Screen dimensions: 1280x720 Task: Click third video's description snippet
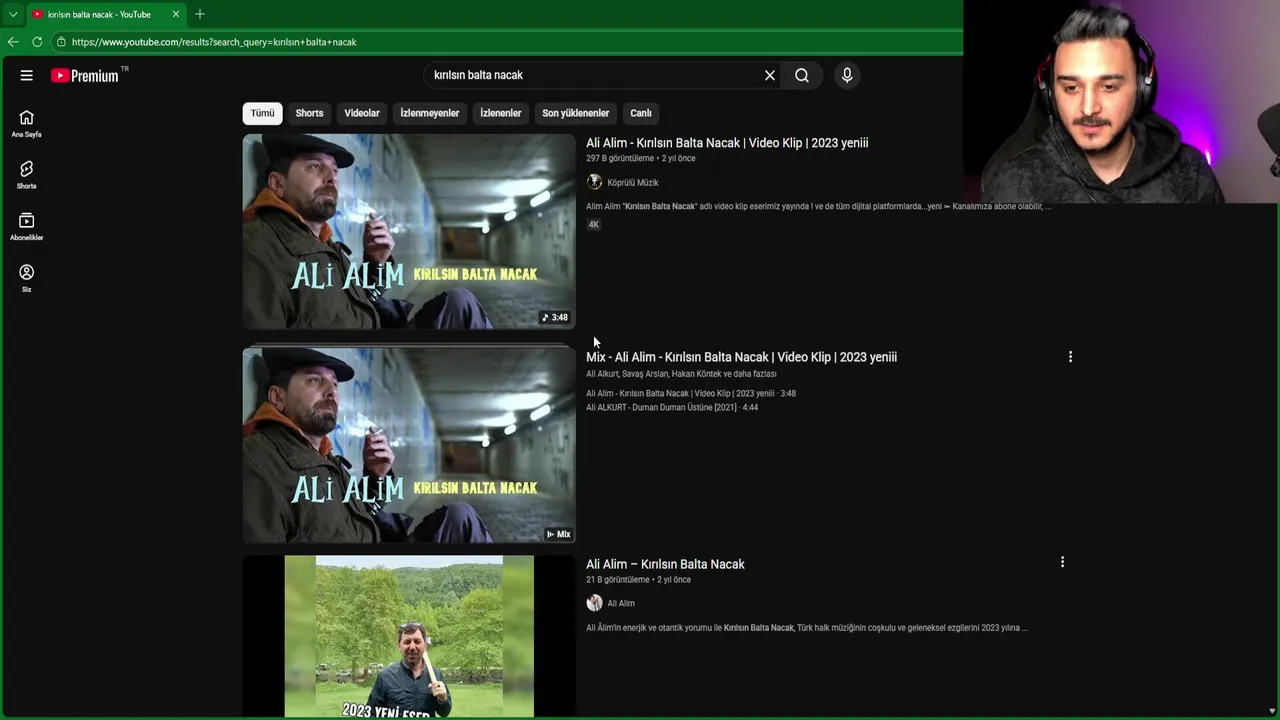pyautogui.click(x=807, y=628)
